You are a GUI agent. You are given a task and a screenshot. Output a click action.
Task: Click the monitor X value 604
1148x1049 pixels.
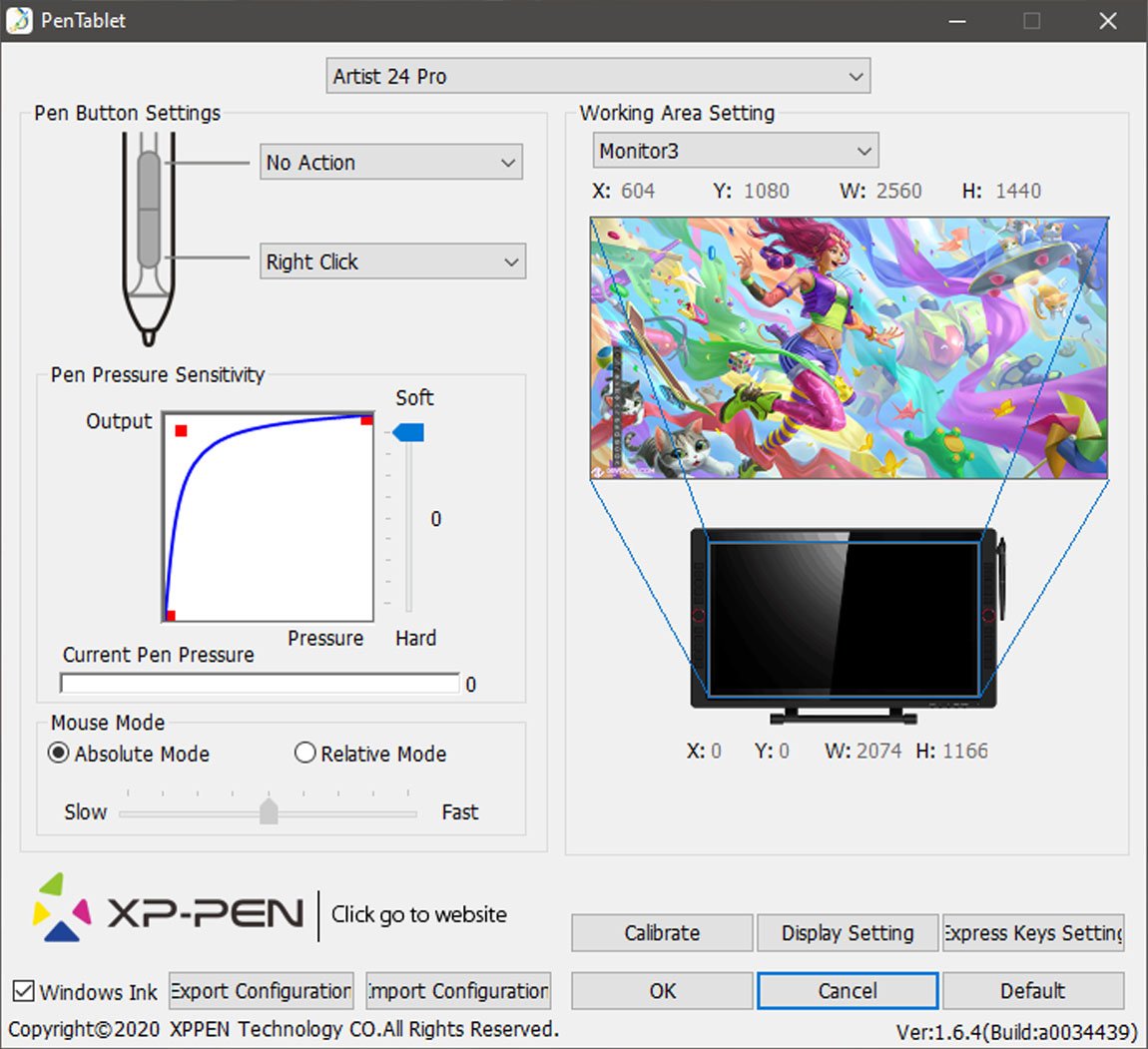[637, 191]
